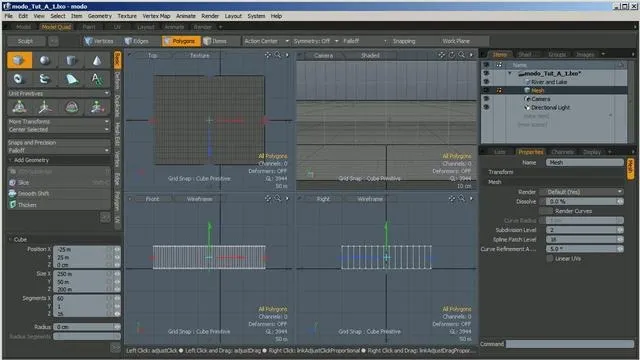Click the Snapping button
Image resolution: width=640 pixels, height=360 pixels.
pyautogui.click(x=404, y=41)
